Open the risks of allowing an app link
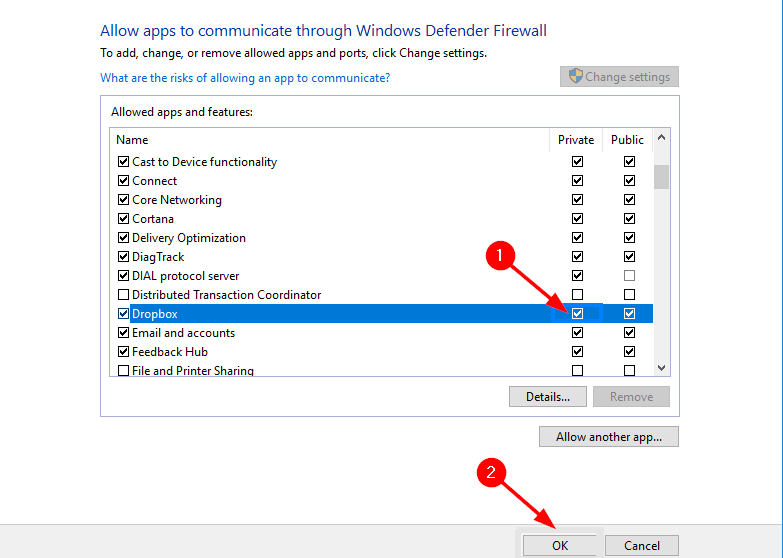This screenshot has height=558, width=783. pyautogui.click(x=245, y=77)
